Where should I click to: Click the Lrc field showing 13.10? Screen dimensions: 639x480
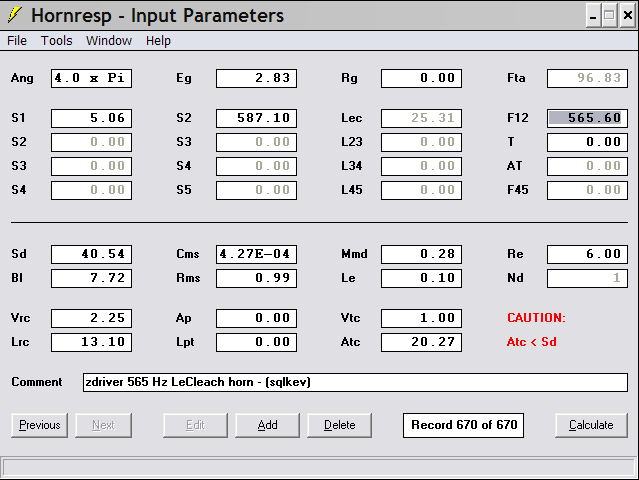point(91,342)
